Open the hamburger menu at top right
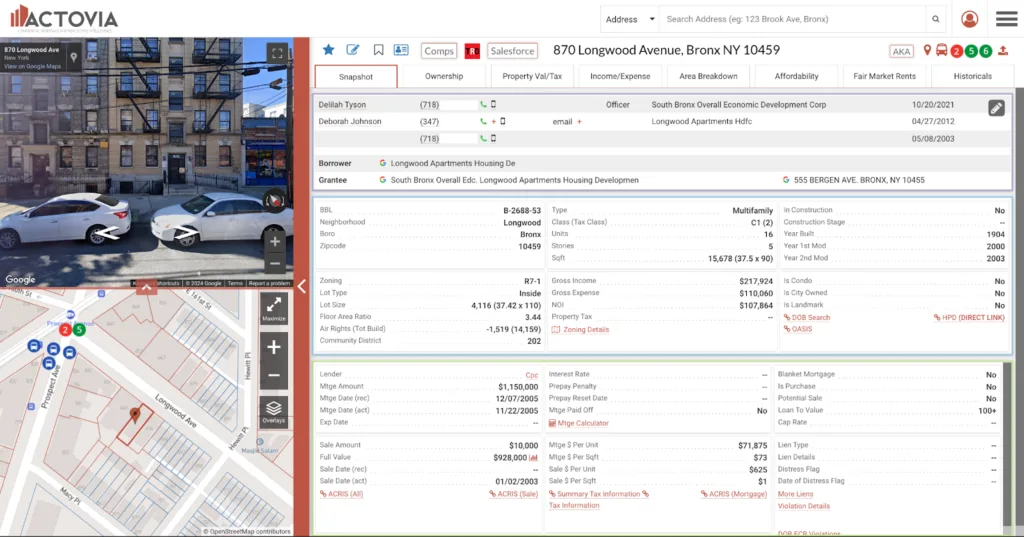 pos(1006,19)
